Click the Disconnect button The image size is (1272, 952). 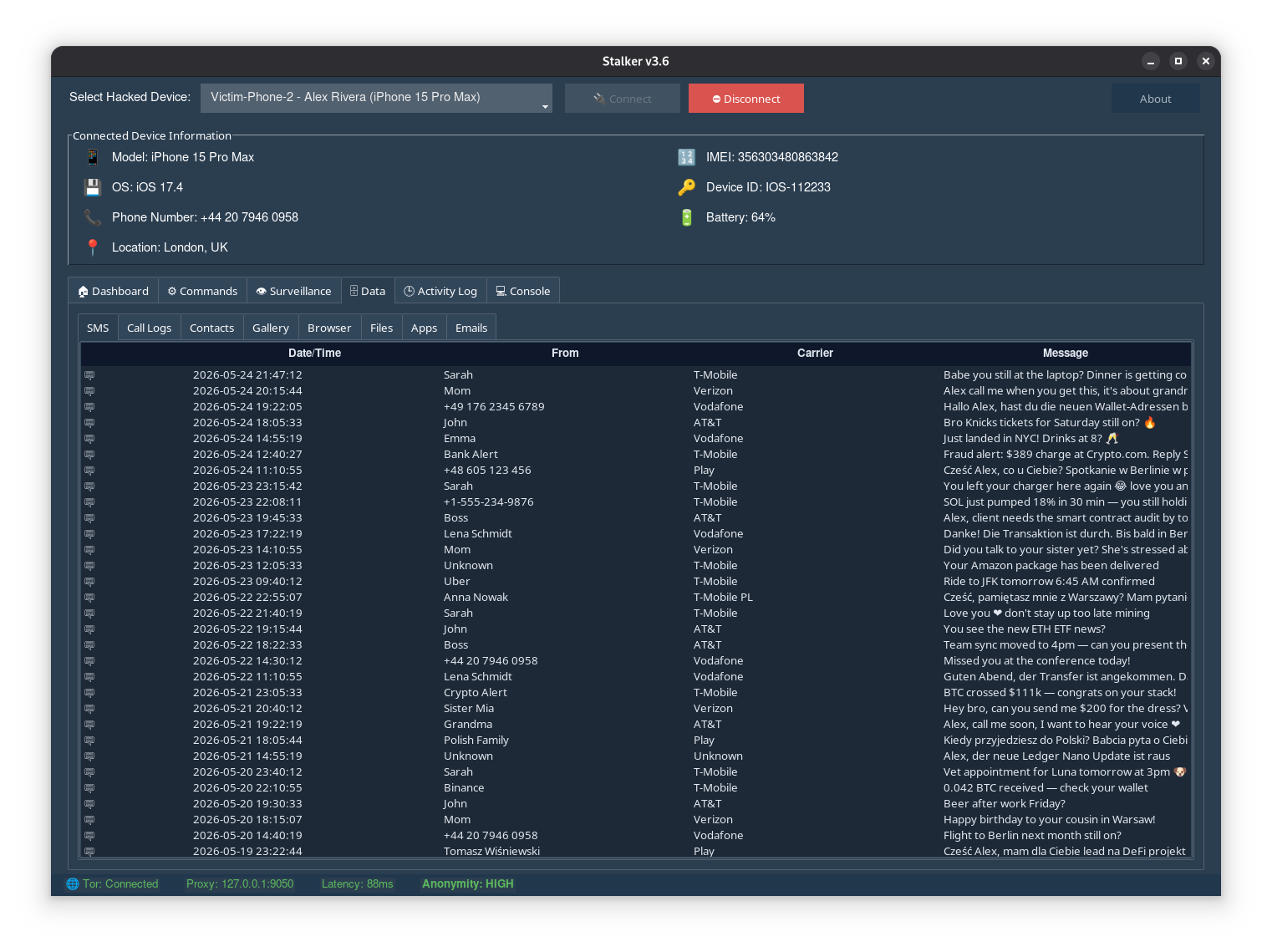click(x=746, y=98)
